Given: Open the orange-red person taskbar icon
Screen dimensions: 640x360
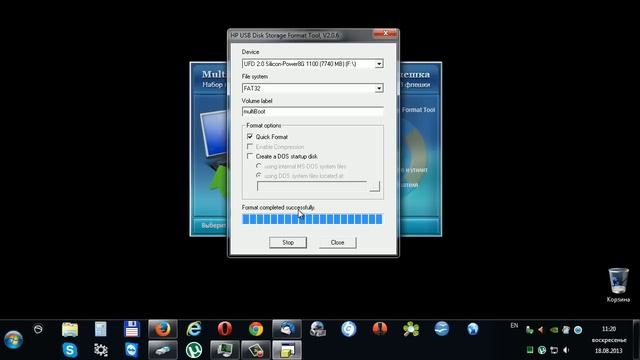Looking at the screenshot, I should tap(380, 329).
